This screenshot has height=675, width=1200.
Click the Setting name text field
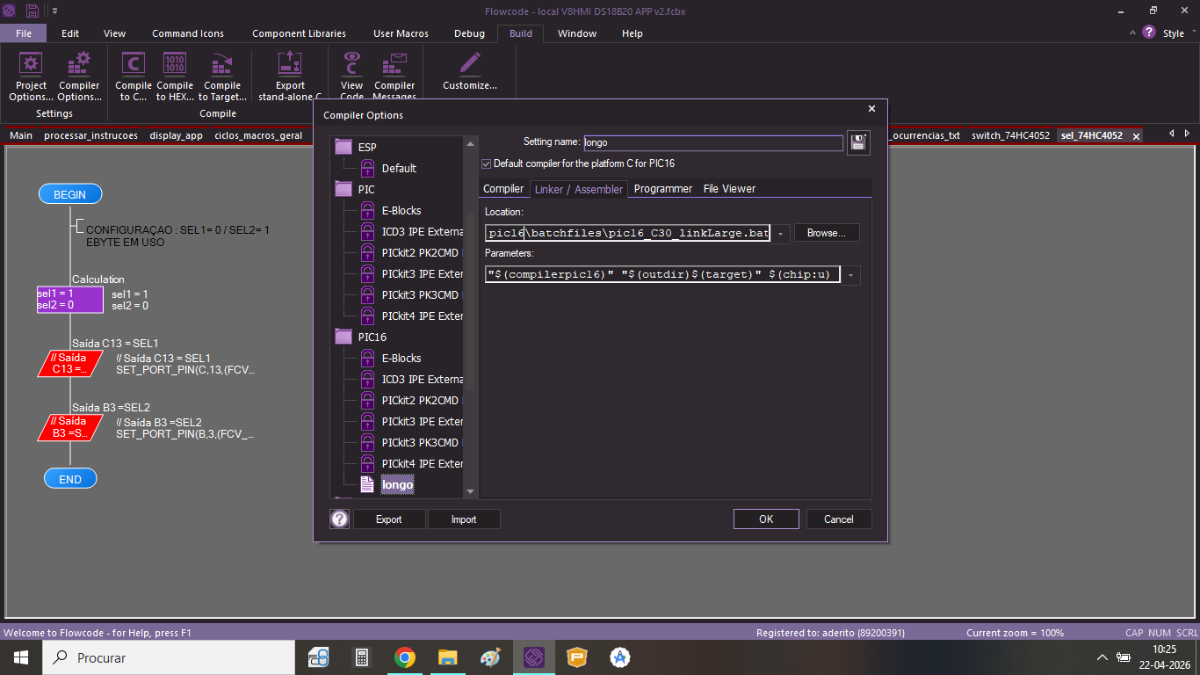point(713,143)
